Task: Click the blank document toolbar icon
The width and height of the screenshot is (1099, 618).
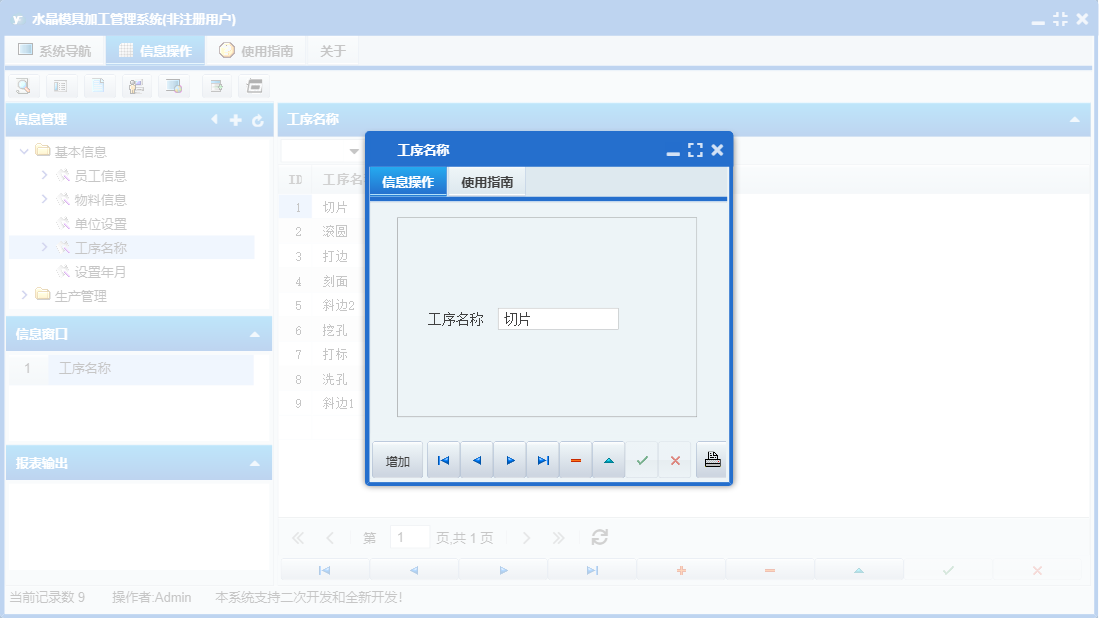Action: coord(99,86)
